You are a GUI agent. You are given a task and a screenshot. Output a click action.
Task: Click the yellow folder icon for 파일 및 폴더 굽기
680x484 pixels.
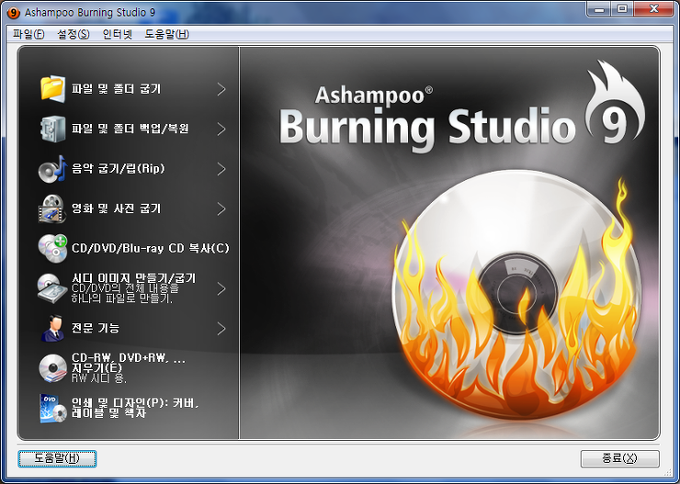pos(52,89)
